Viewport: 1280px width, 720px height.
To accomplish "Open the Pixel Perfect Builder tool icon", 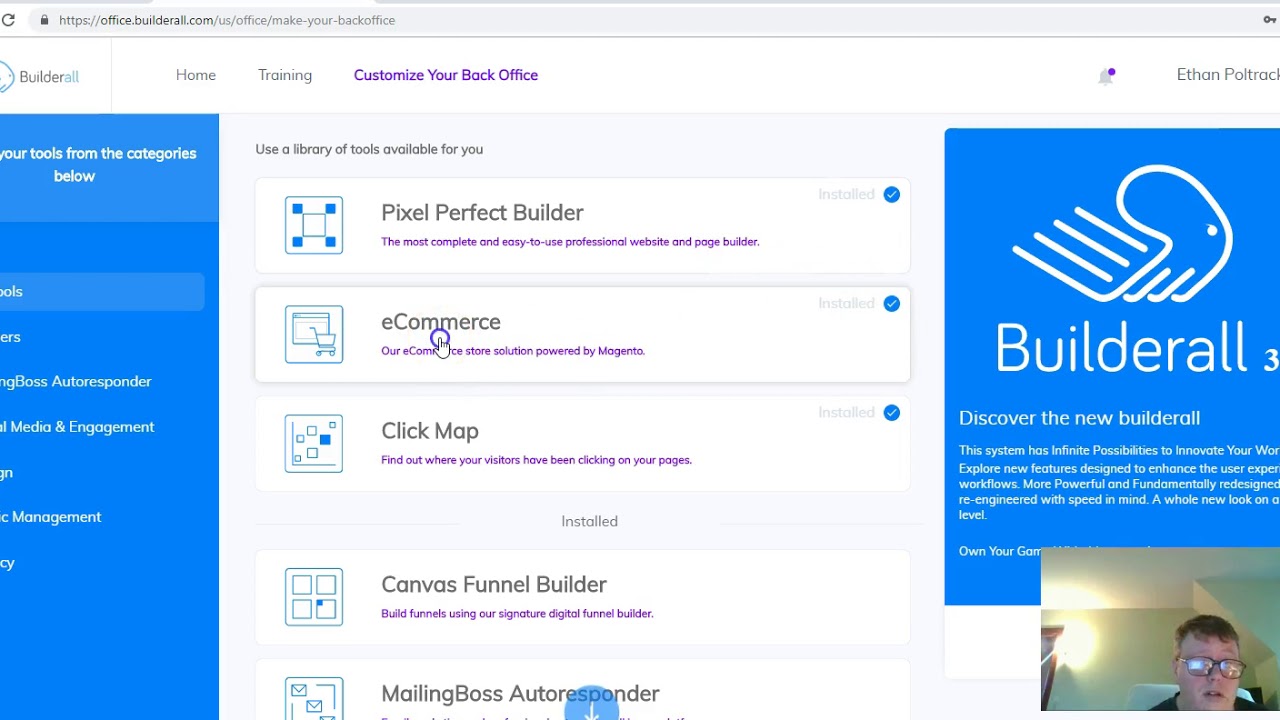I will click(x=314, y=225).
